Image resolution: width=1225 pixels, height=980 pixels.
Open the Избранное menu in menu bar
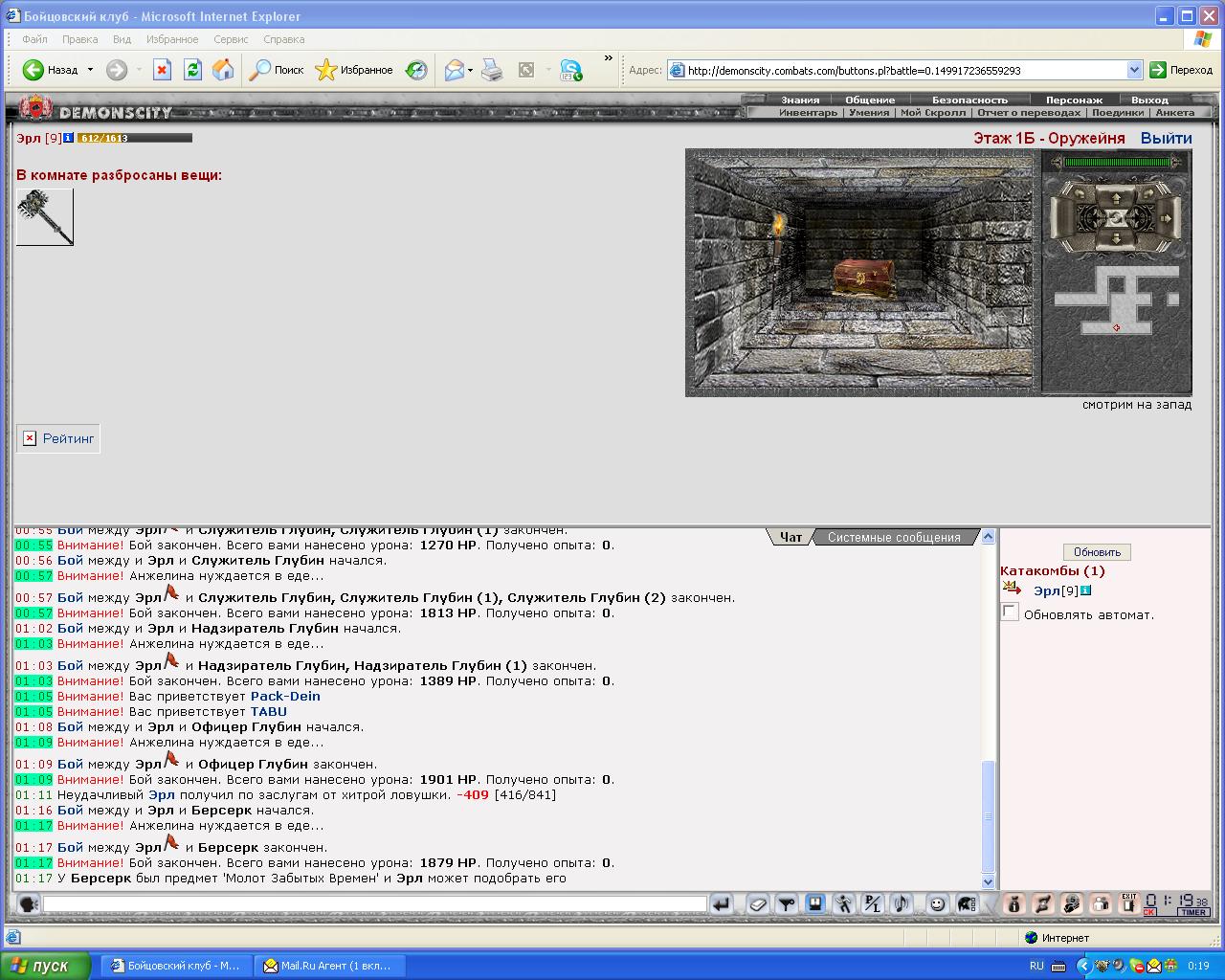172,39
